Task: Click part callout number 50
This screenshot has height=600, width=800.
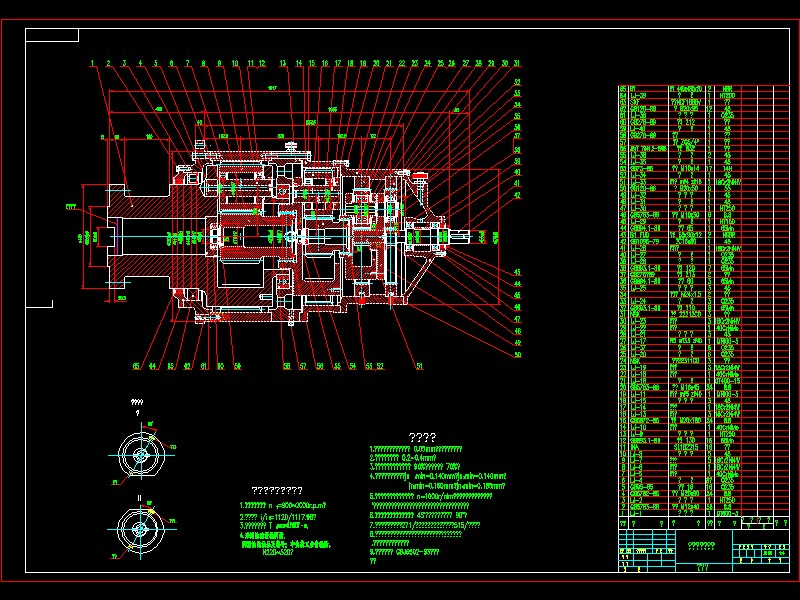Action: (x=517, y=355)
